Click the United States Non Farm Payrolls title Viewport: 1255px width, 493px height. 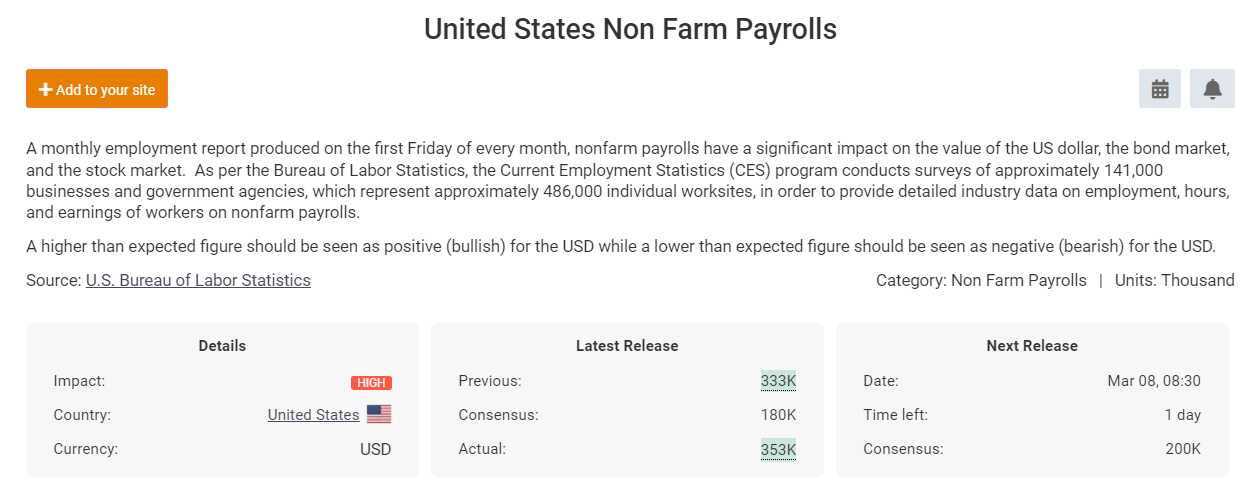coord(630,29)
